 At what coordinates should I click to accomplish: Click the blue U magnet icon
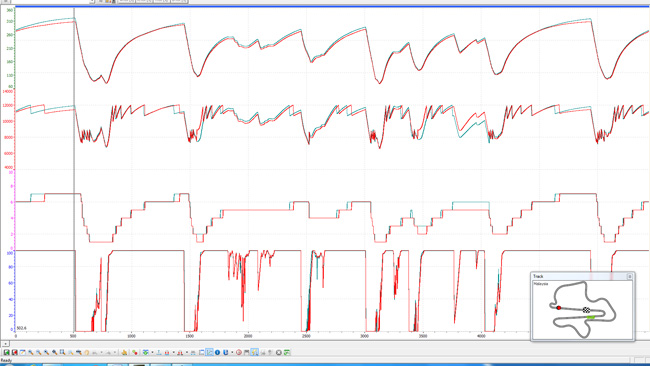tap(226, 352)
